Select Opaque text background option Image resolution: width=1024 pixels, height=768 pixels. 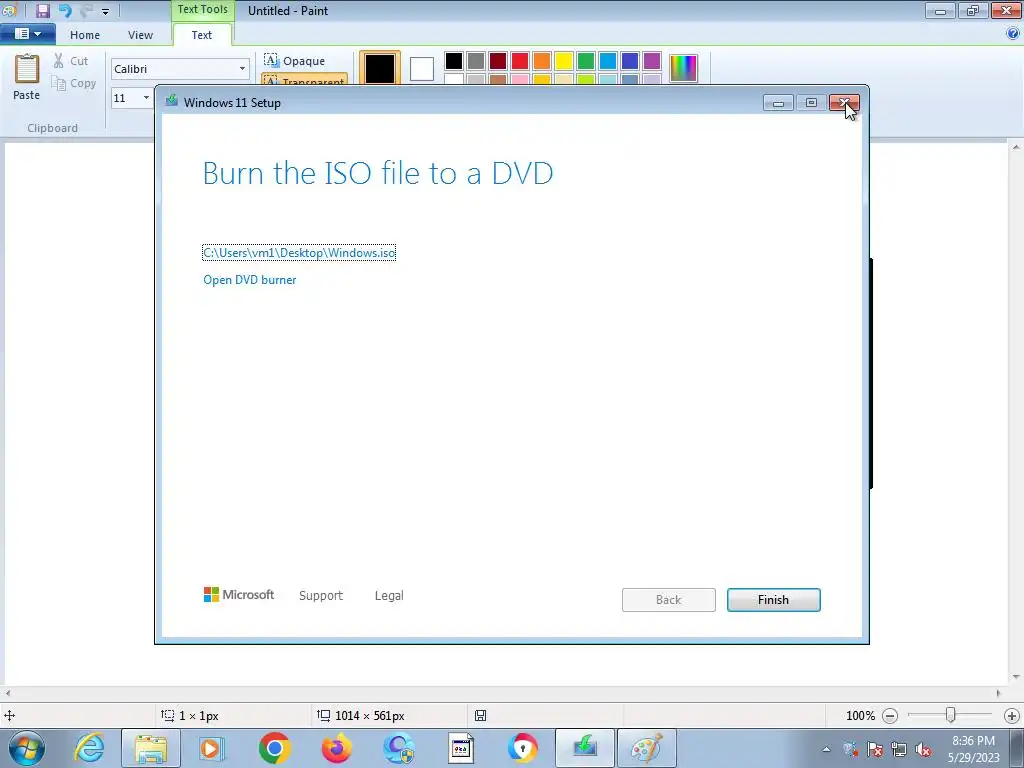click(x=295, y=61)
